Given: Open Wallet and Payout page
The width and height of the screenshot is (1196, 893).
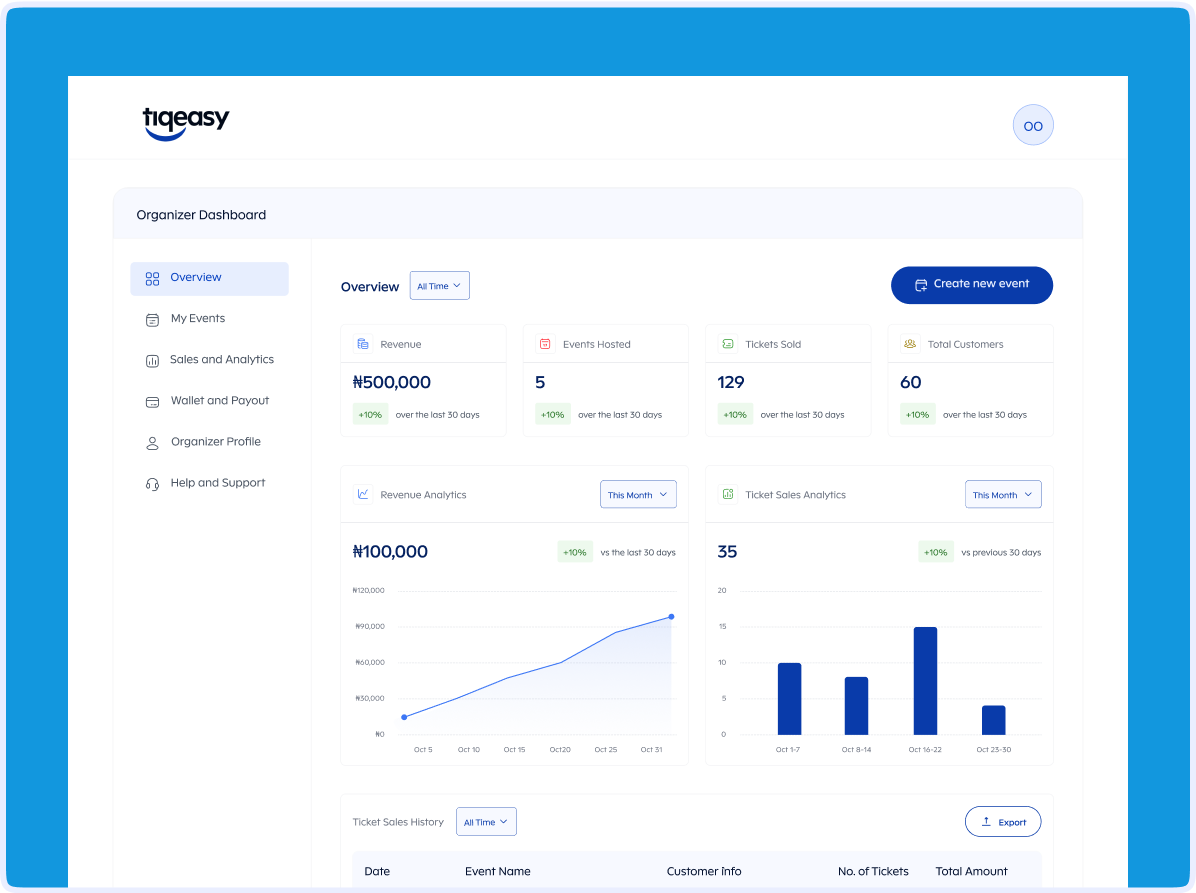Looking at the screenshot, I should click(x=209, y=401).
